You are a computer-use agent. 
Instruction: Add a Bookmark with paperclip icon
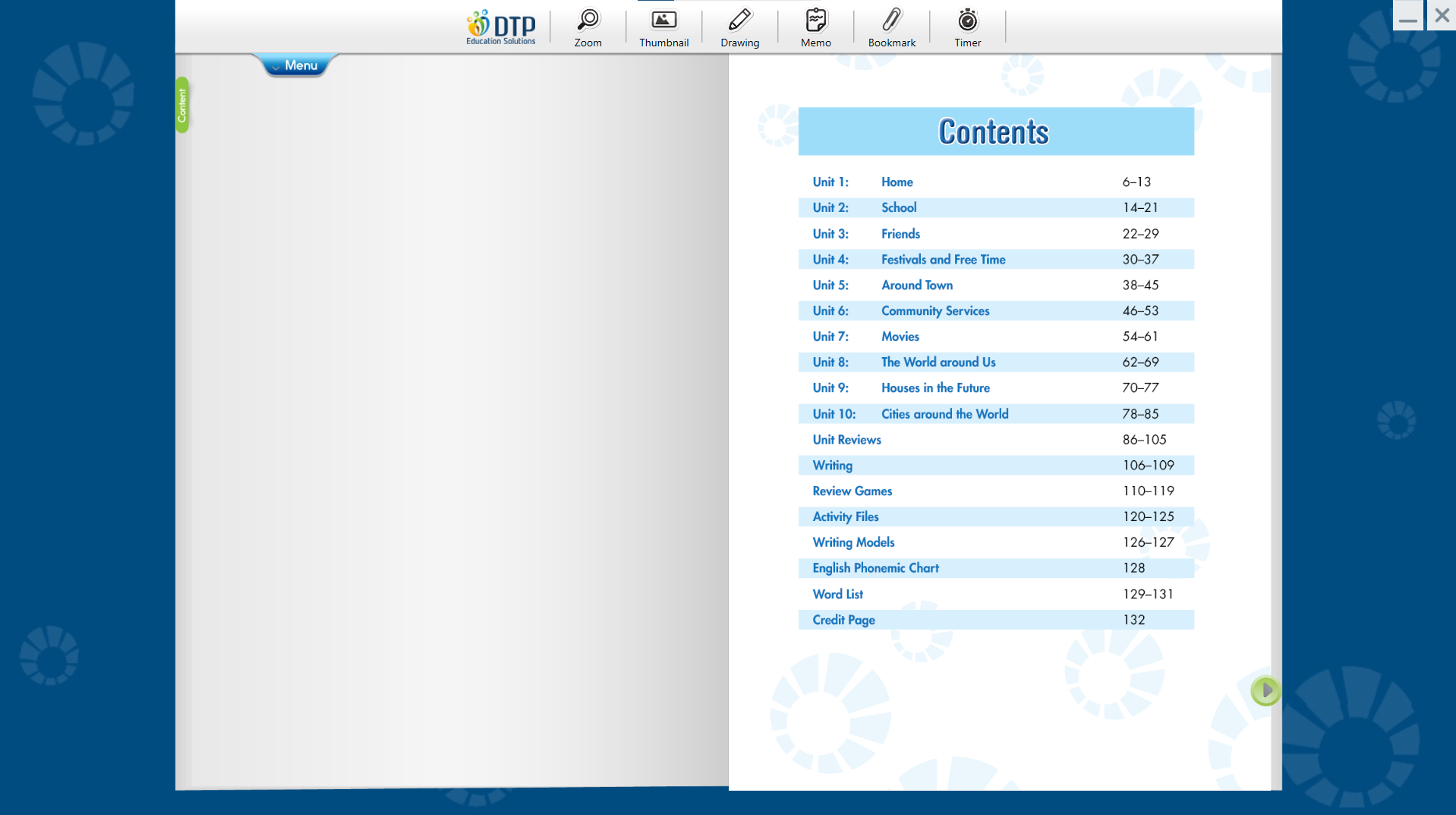pos(891,27)
